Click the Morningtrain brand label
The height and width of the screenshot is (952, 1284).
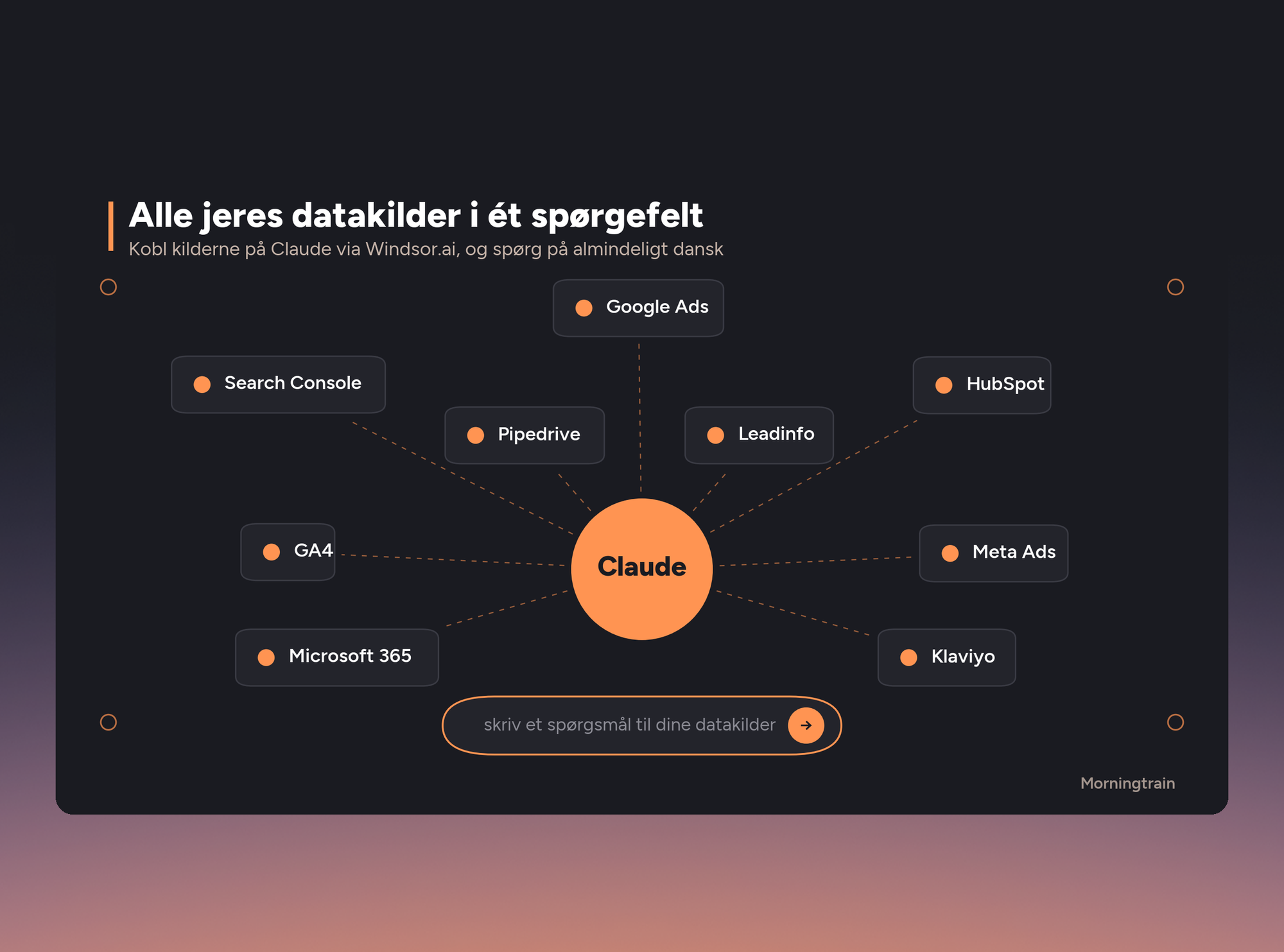pyautogui.click(x=1127, y=783)
